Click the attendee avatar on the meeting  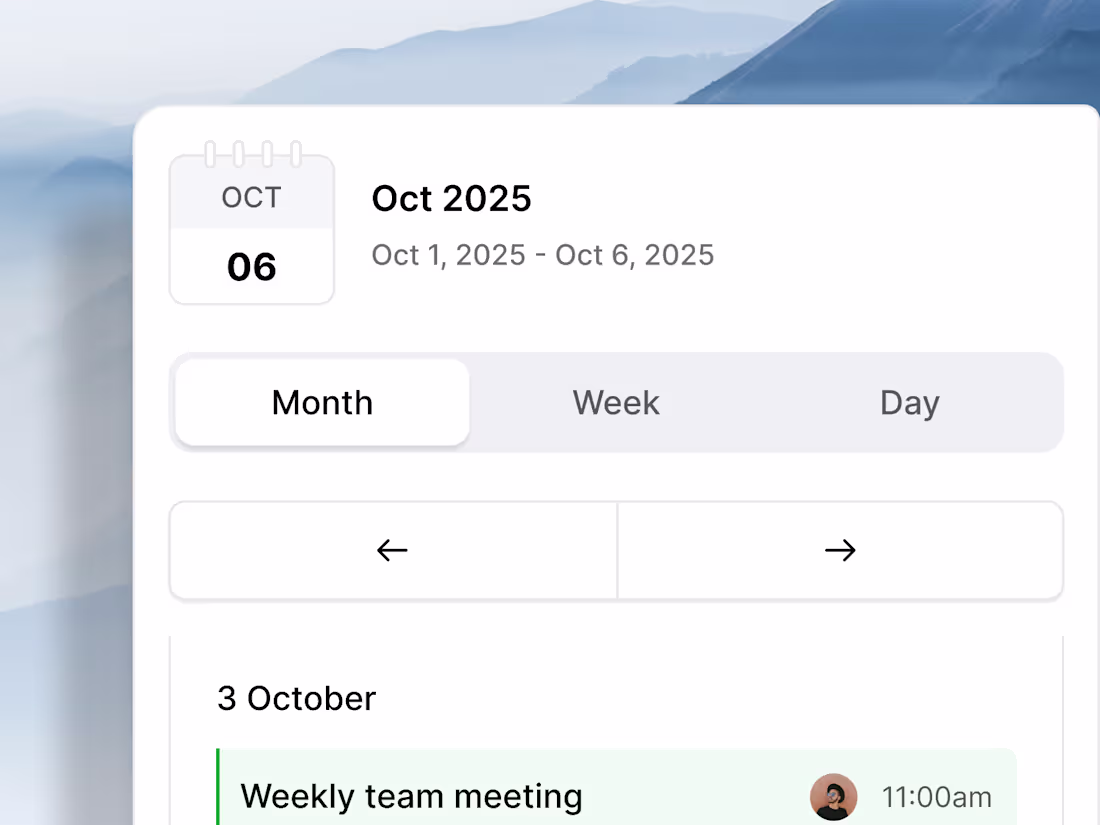click(833, 797)
